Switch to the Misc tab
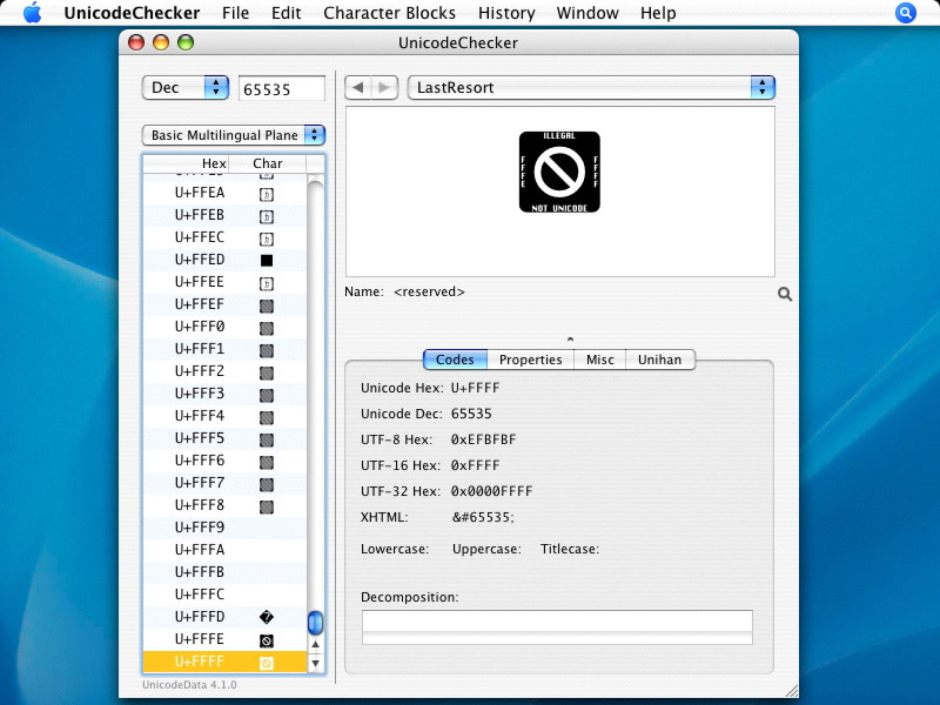This screenshot has width=940, height=705. point(600,360)
